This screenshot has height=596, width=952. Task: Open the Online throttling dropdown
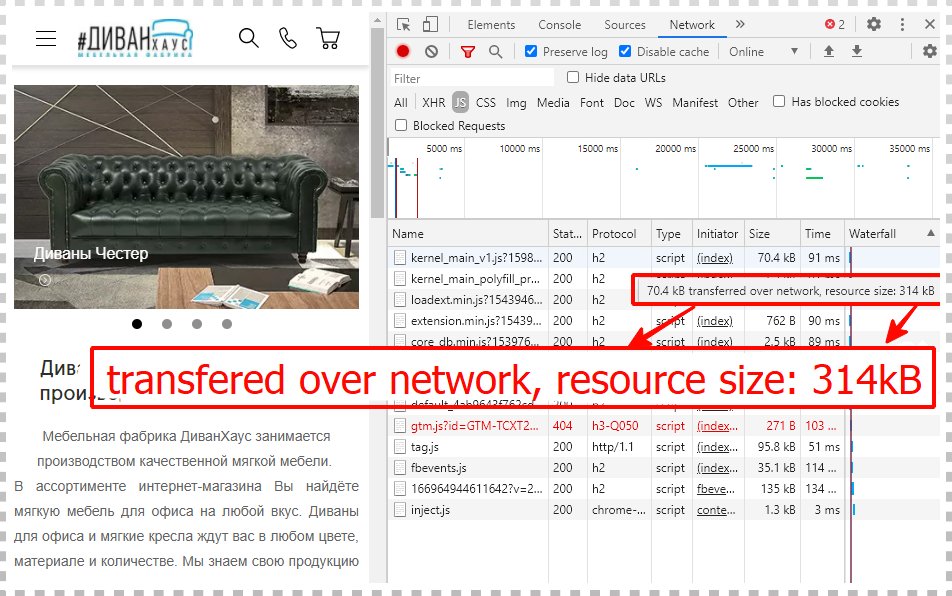(765, 52)
